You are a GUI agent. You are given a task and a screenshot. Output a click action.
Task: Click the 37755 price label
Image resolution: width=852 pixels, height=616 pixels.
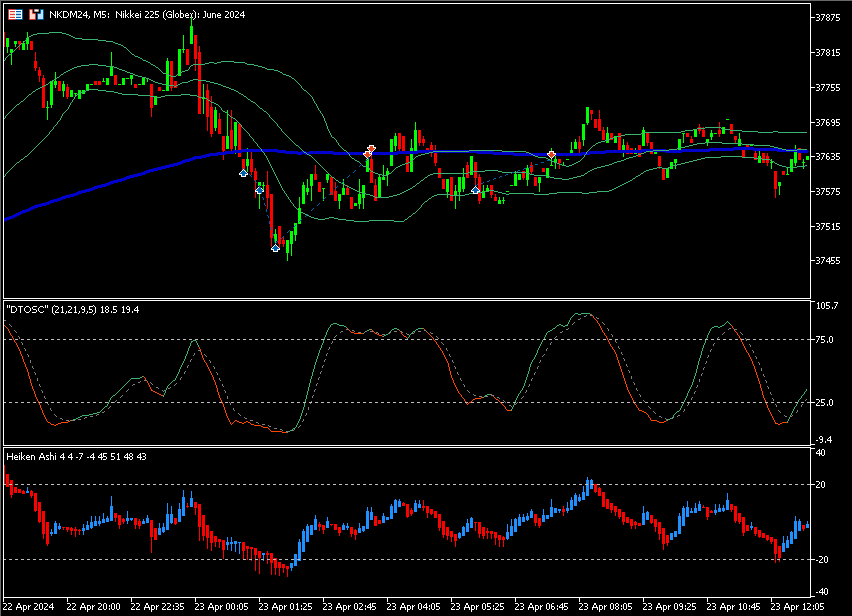coord(828,87)
